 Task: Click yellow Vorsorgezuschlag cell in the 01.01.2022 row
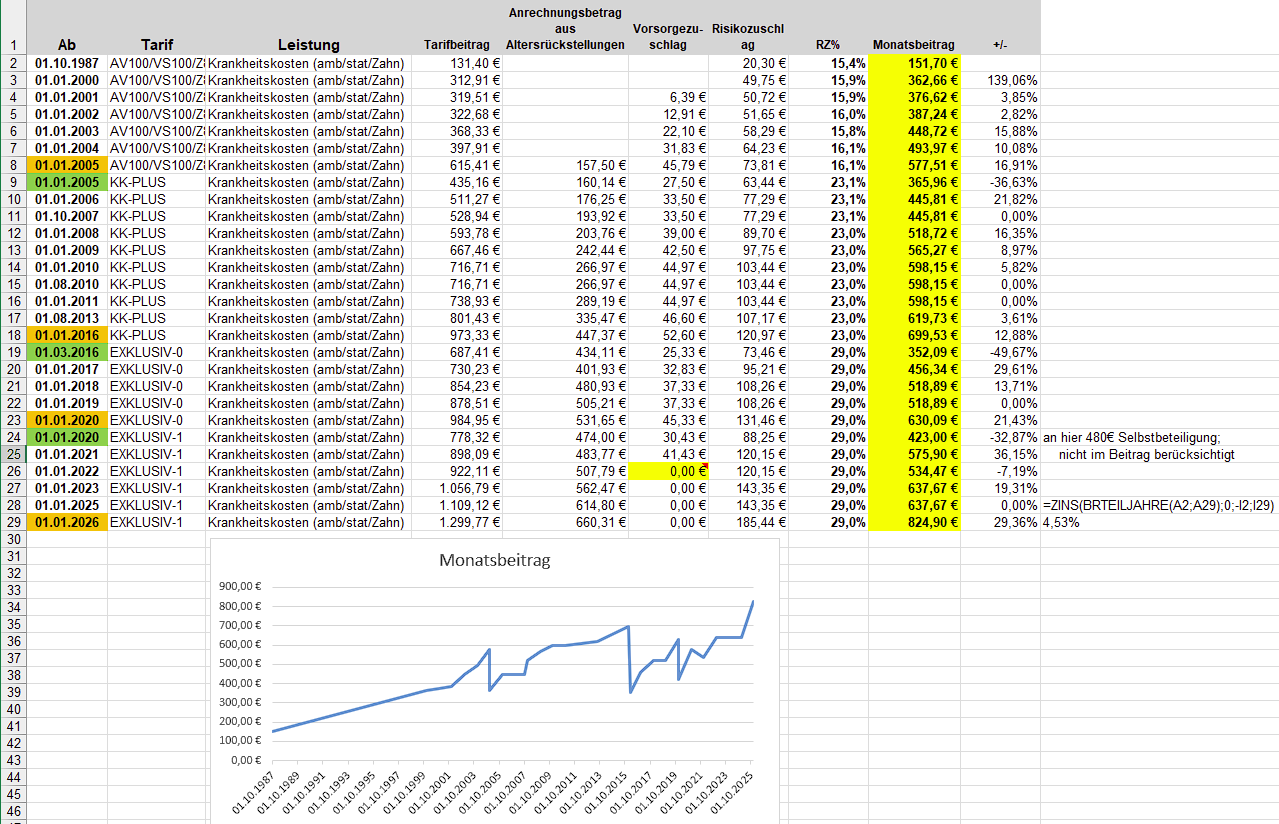coord(669,471)
